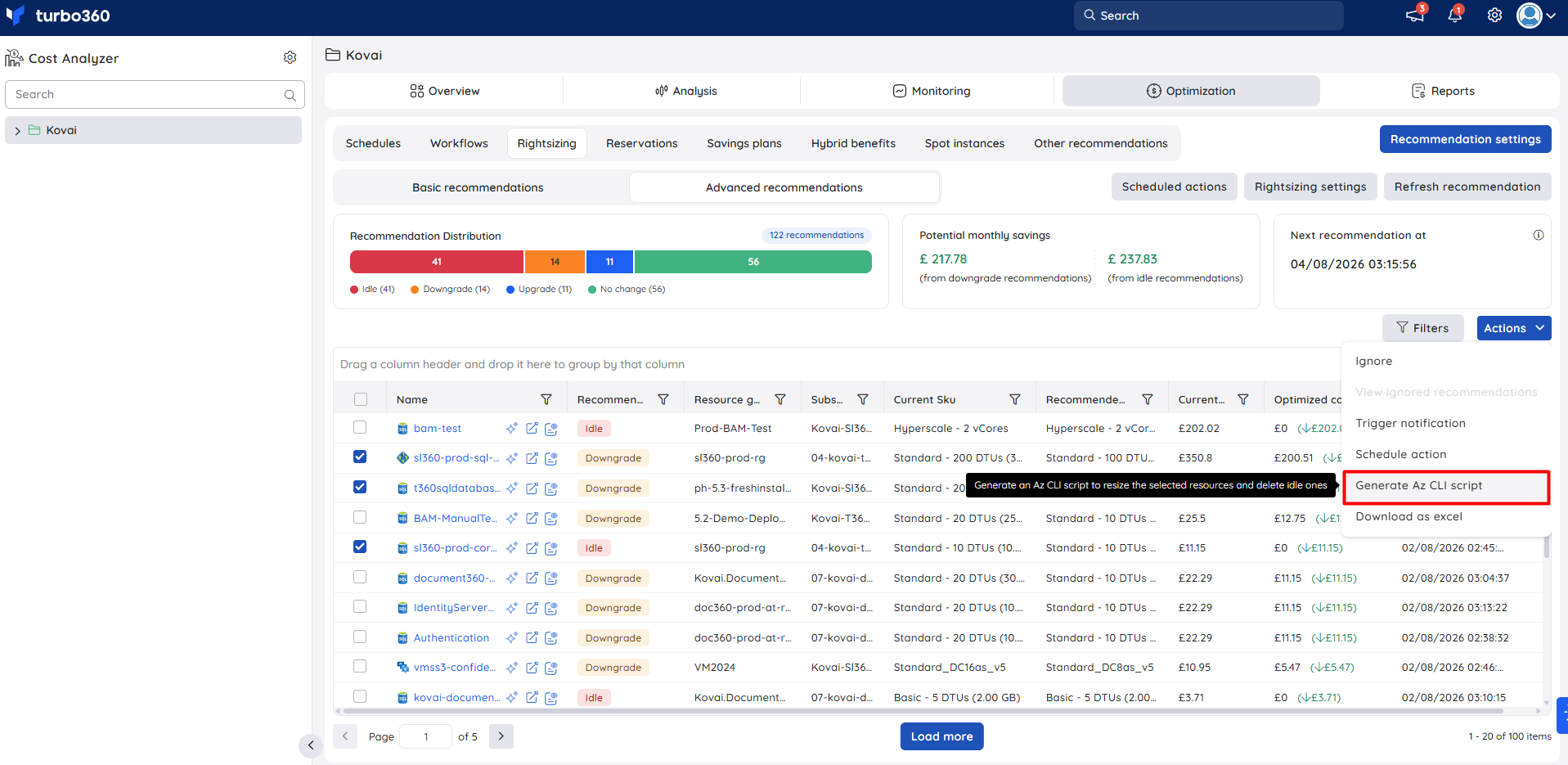Click the green No change segment showing 56

click(753, 262)
